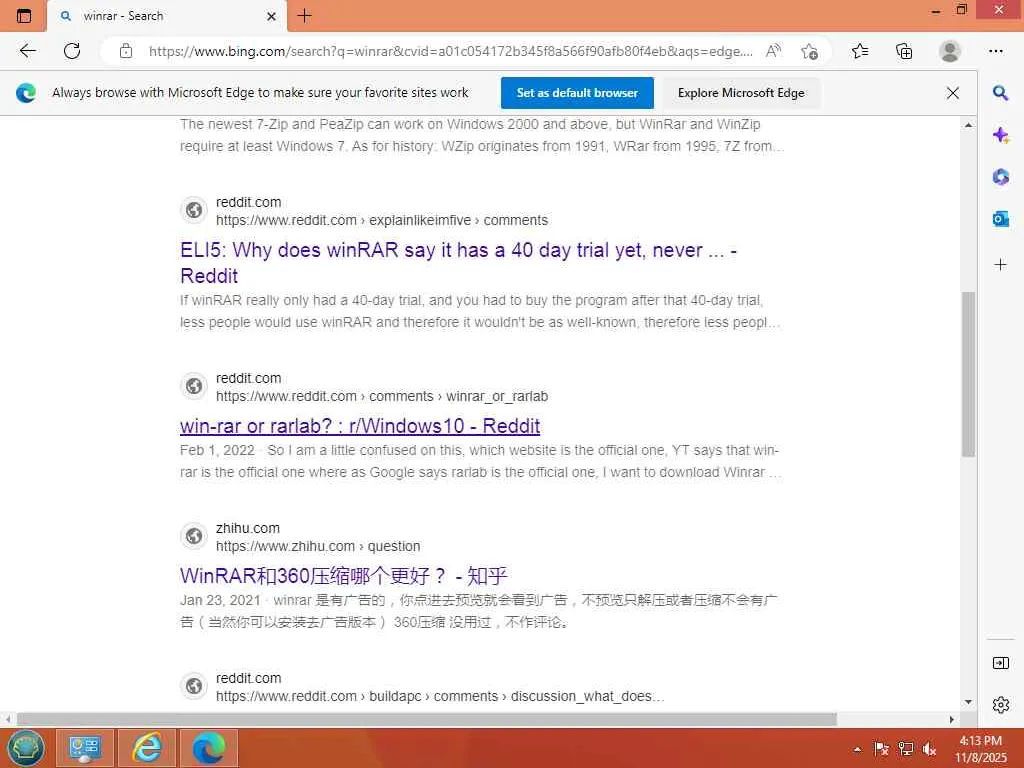This screenshot has height=768, width=1024.
Task: Open Microsoft 365 sidebar icon
Action: click(x=1000, y=177)
